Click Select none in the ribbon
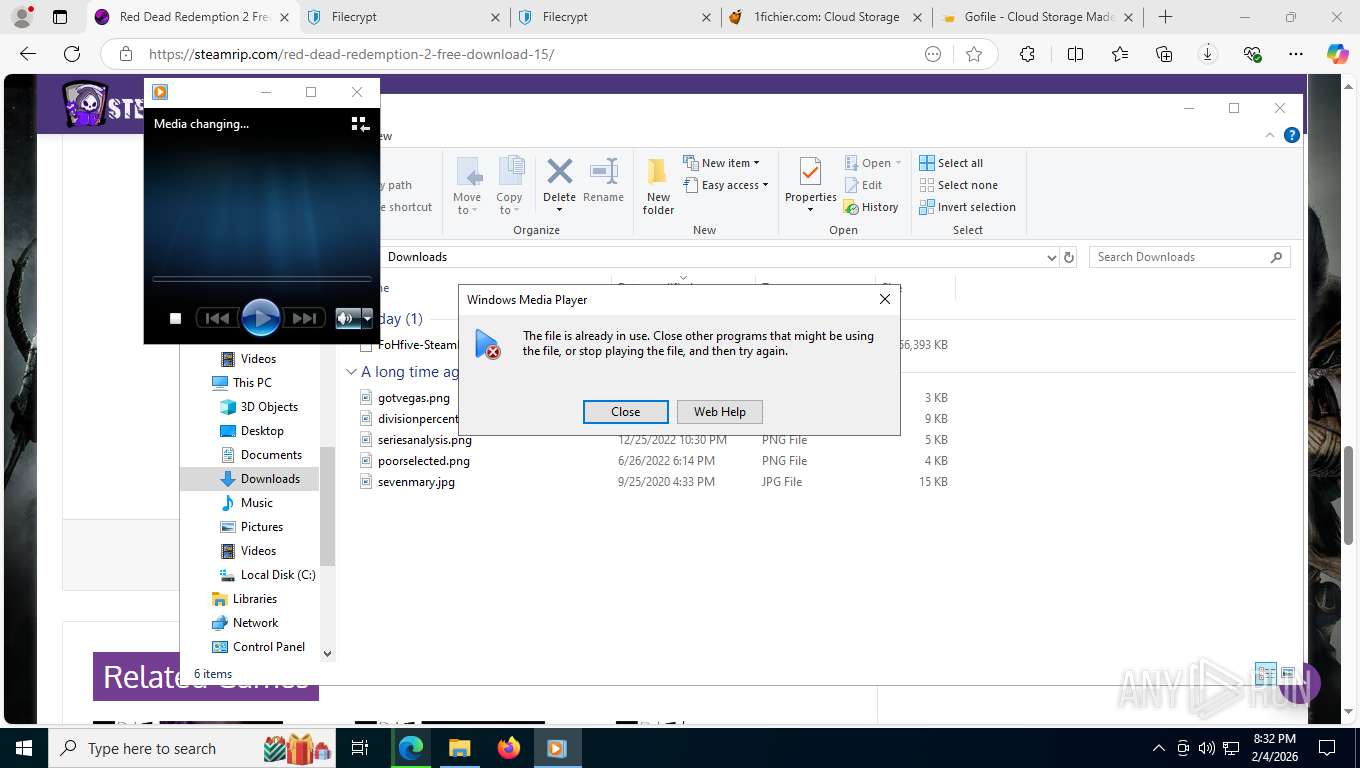The height and width of the screenshot is (768, 1360). pos(958,185)
